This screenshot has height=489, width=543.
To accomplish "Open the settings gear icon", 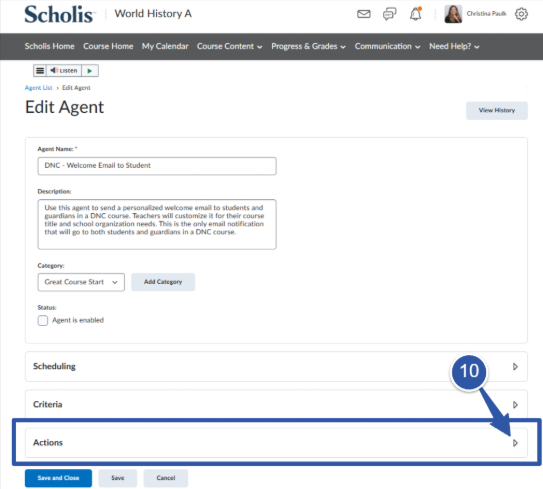I will tap(521, 14).
